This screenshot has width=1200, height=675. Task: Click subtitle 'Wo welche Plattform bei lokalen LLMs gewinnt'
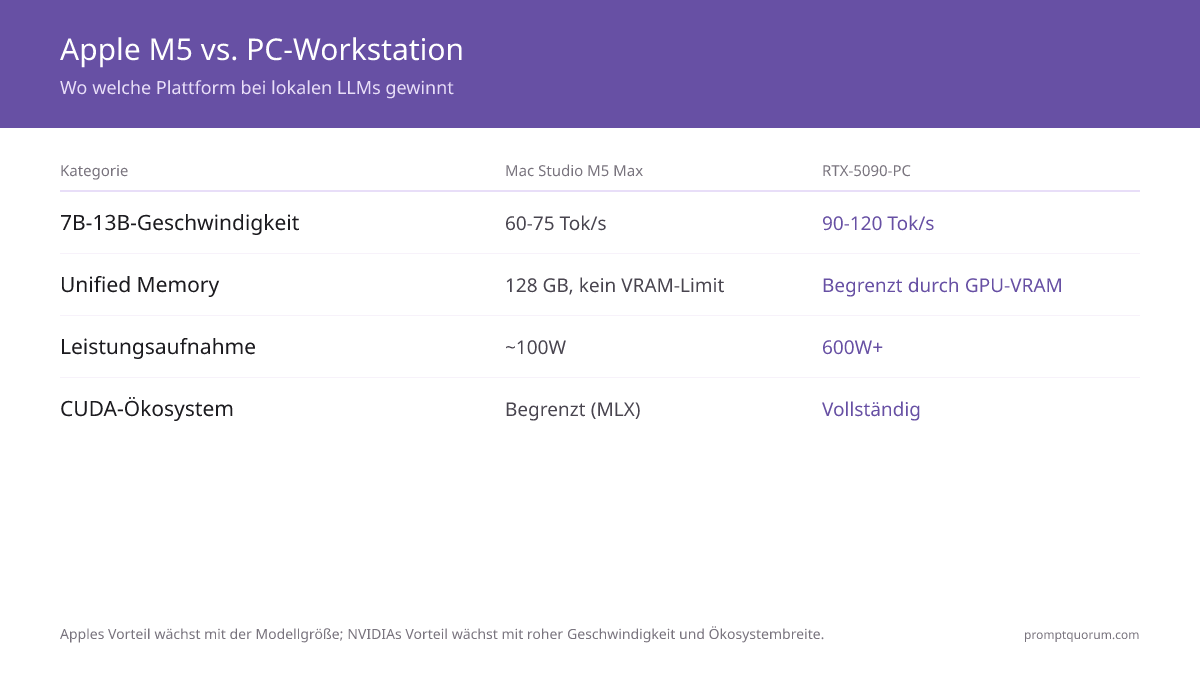click(257, 88)
